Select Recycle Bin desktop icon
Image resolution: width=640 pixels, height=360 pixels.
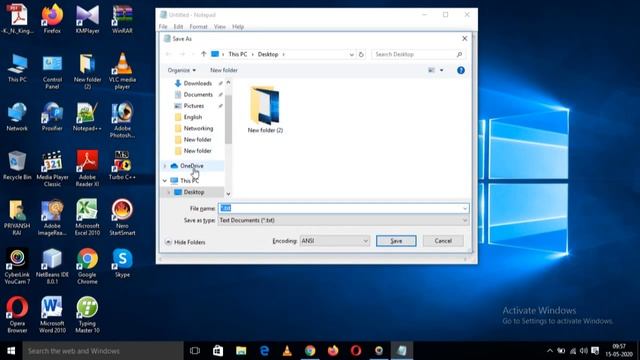pyautogui.click(x=17, y=165)
